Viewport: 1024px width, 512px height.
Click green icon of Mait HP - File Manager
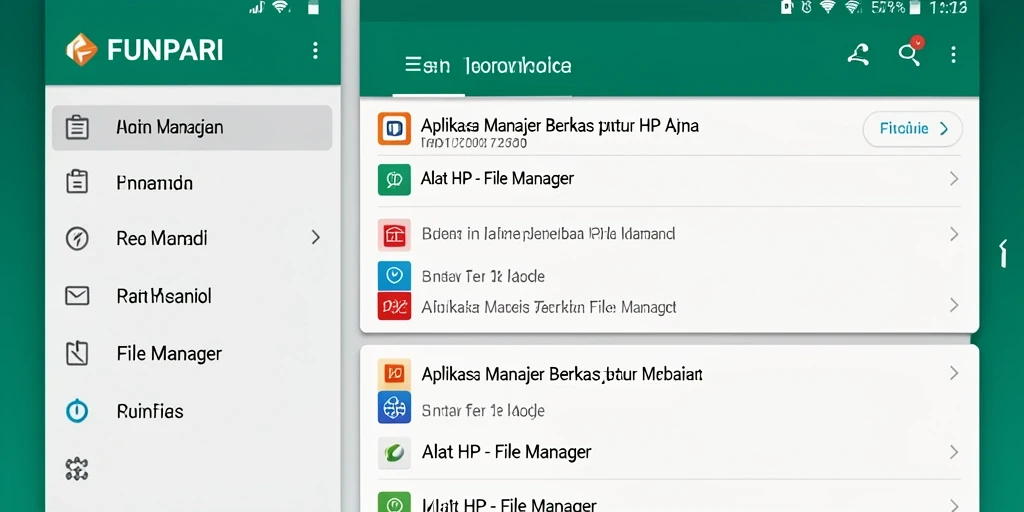[x=394, y=503]
